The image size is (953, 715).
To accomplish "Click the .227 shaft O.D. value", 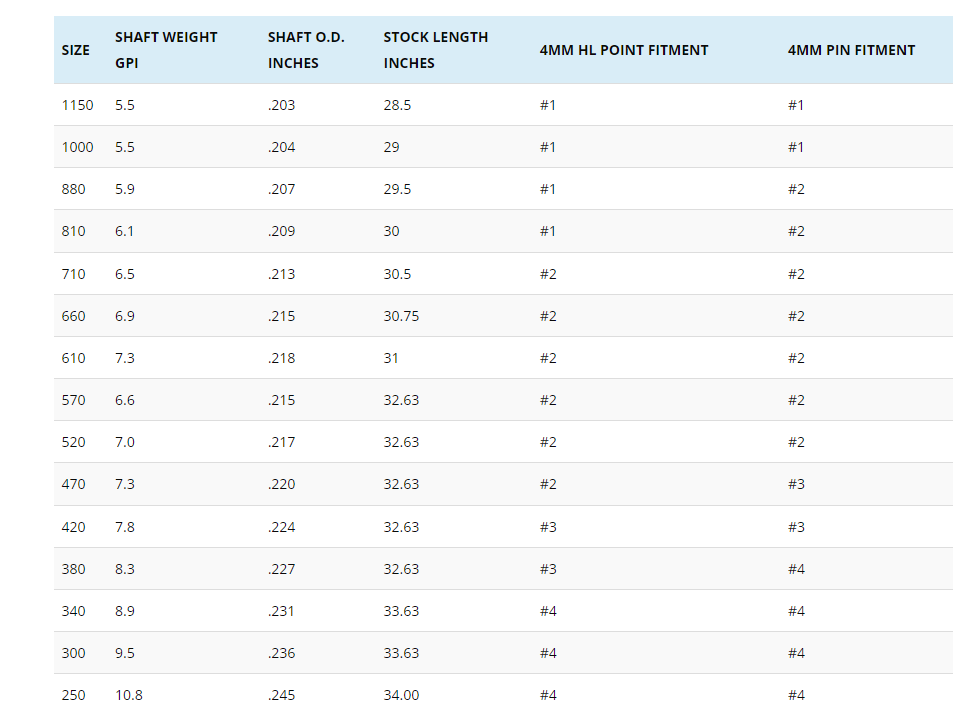I will tap(282, 569).
